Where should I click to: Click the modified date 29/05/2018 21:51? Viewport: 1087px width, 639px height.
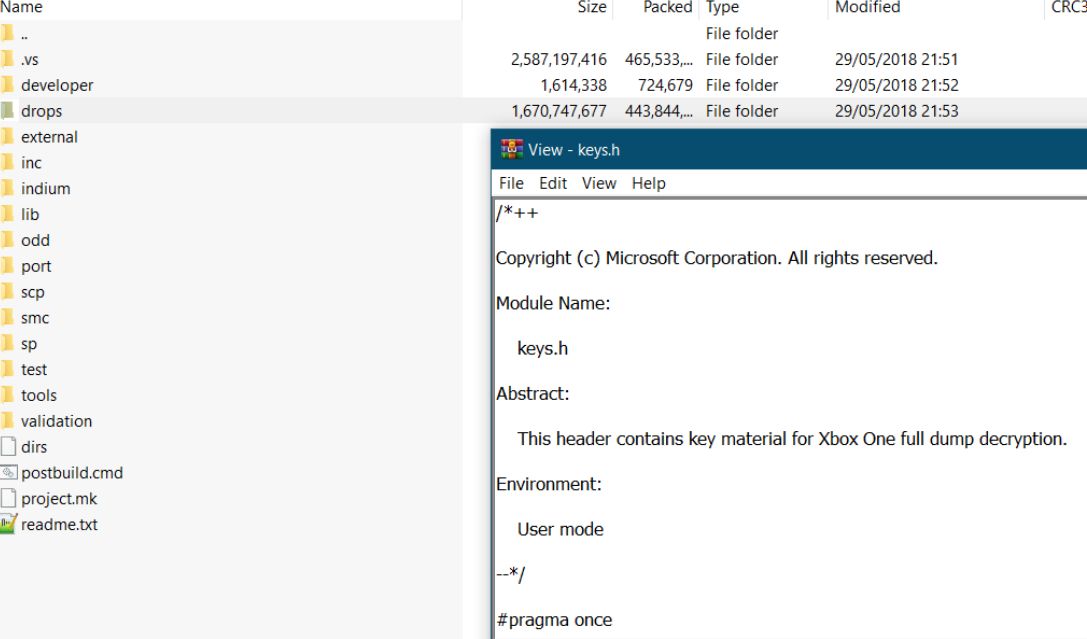[x=896, y=60]
